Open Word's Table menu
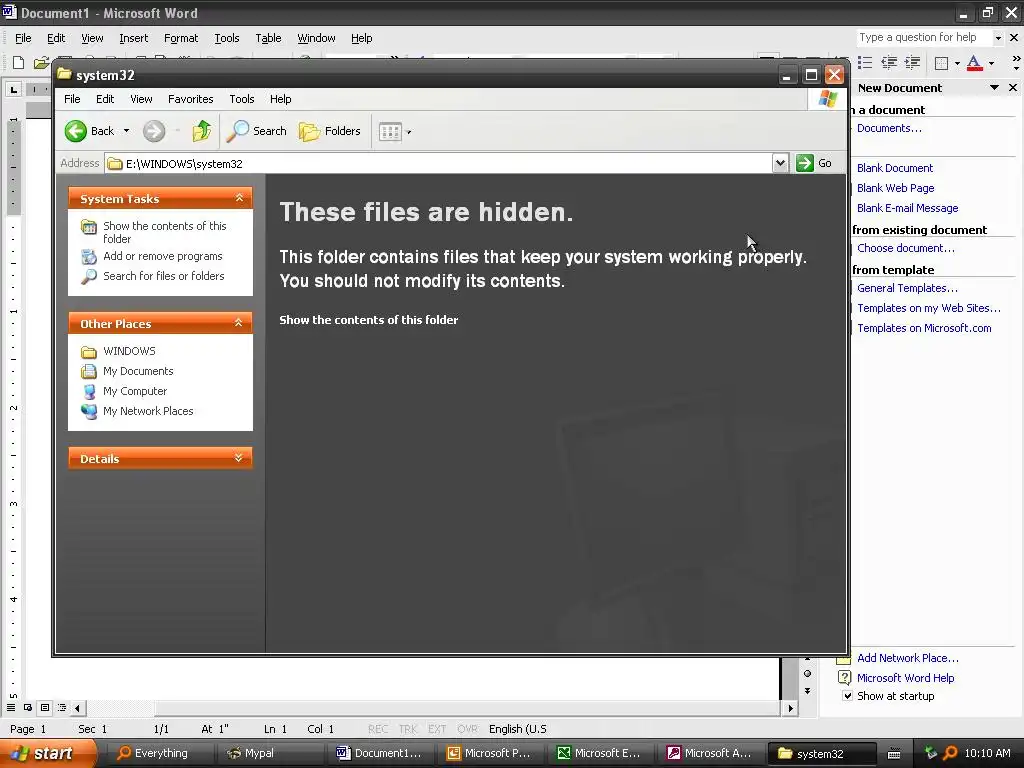1024x768 pixels. pos(268,39)
